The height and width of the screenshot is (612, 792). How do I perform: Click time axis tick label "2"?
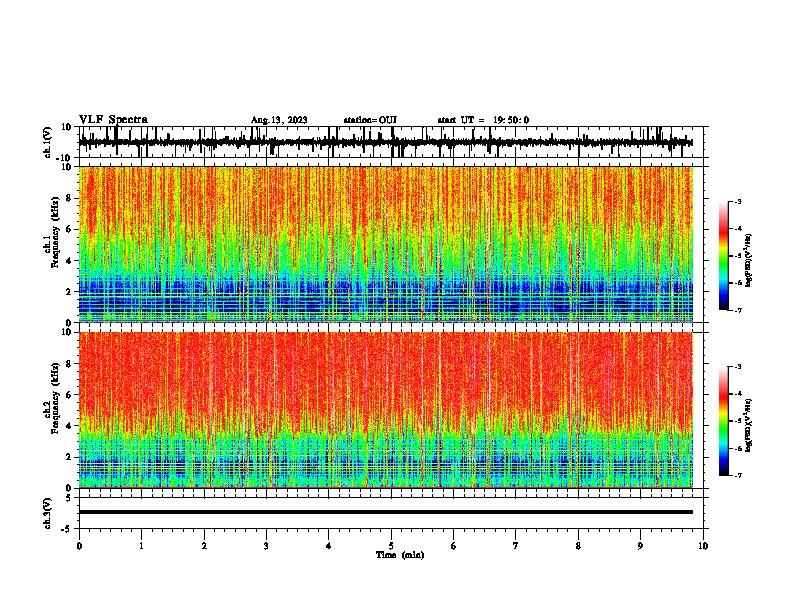click(204, 546)
